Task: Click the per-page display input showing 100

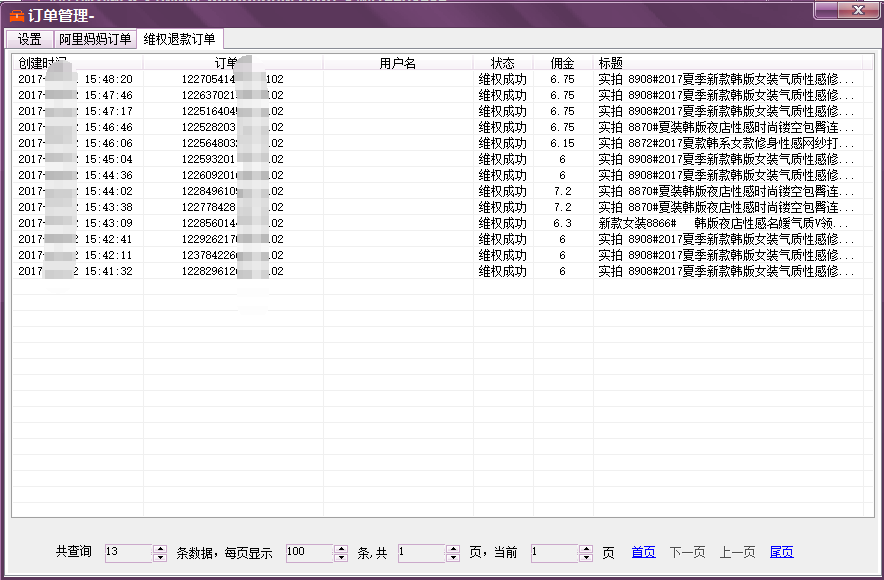Action: (308, 553)
